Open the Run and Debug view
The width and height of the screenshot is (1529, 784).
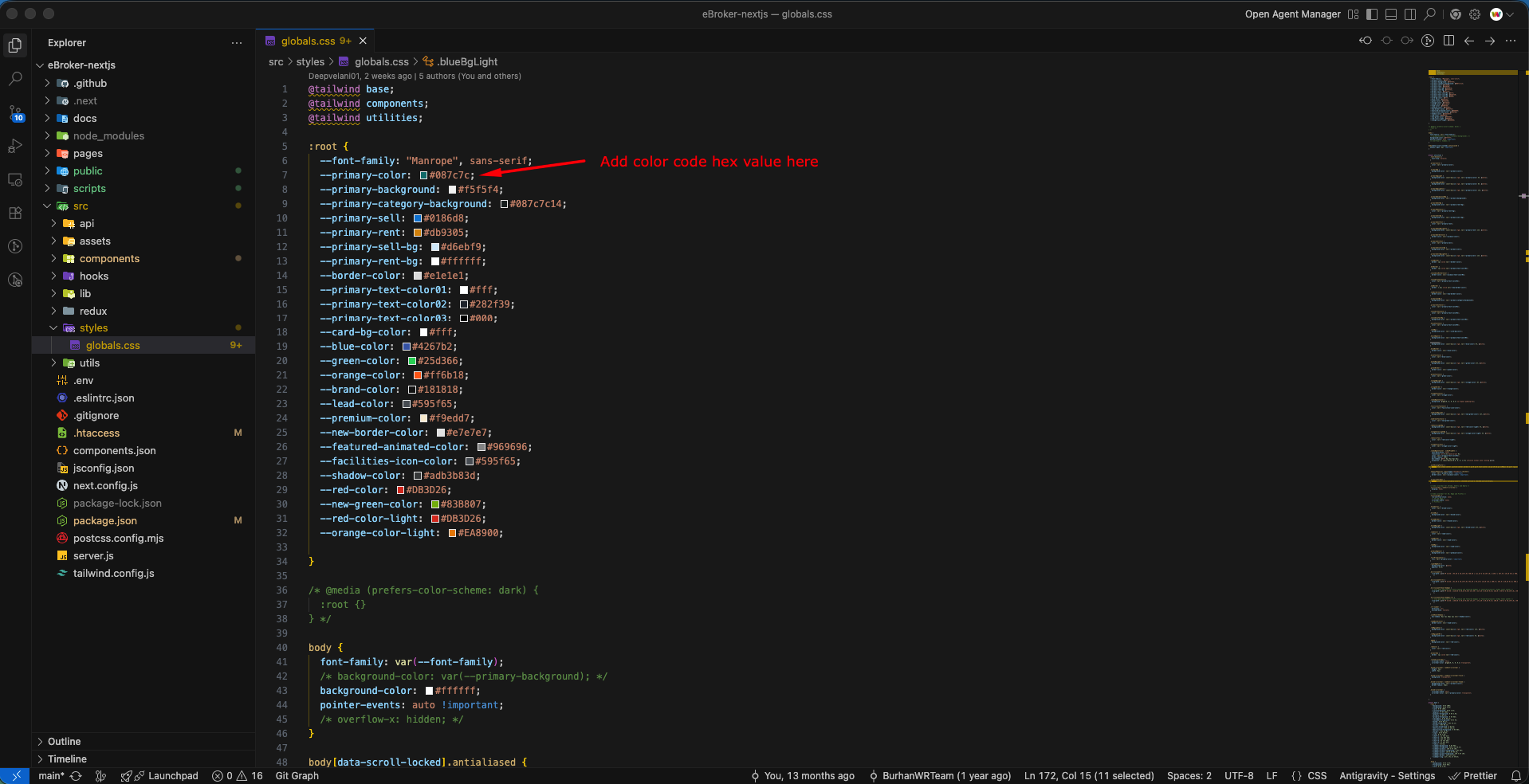(15, 146)
